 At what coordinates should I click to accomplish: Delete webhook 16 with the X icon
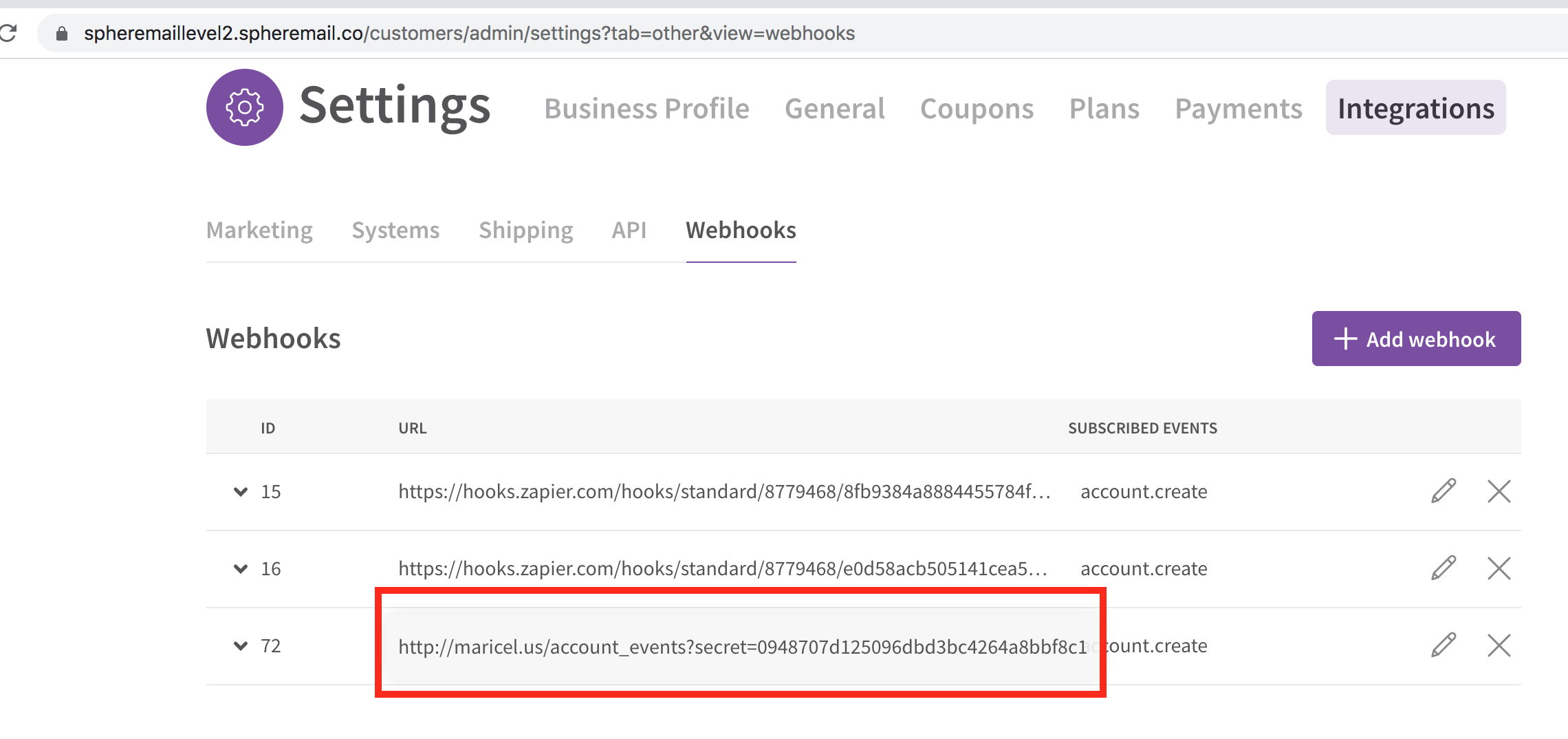tap(1499, 568)
